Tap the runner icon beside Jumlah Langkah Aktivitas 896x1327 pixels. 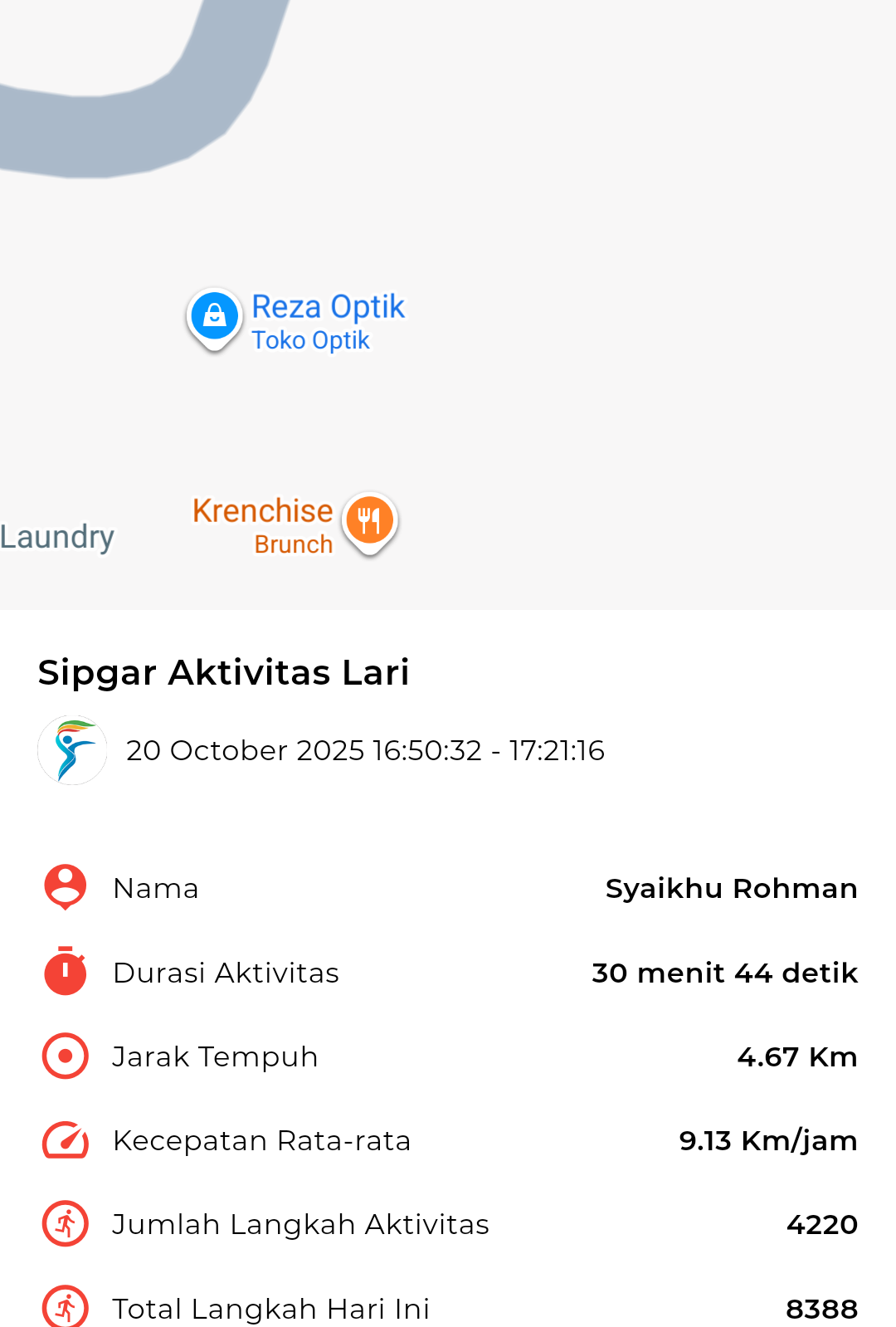[65, 1224]
